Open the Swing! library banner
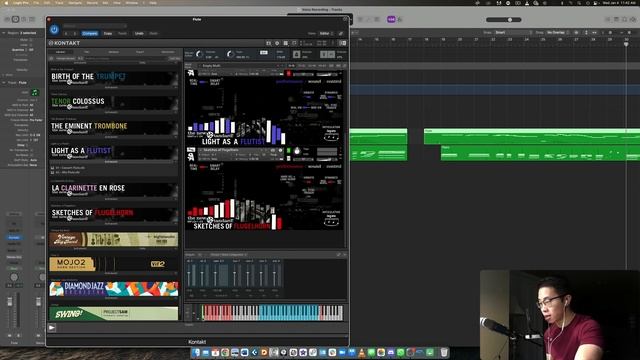 coord(114,313)
